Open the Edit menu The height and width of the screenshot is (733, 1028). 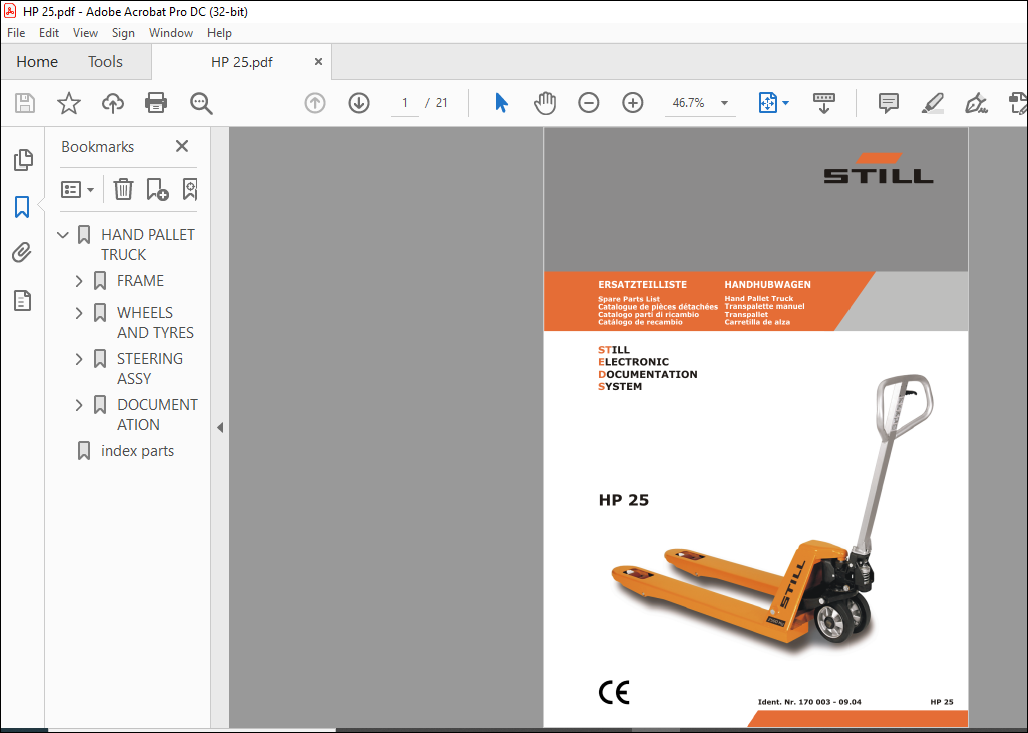pyautogui.click(x=49, y=33)
